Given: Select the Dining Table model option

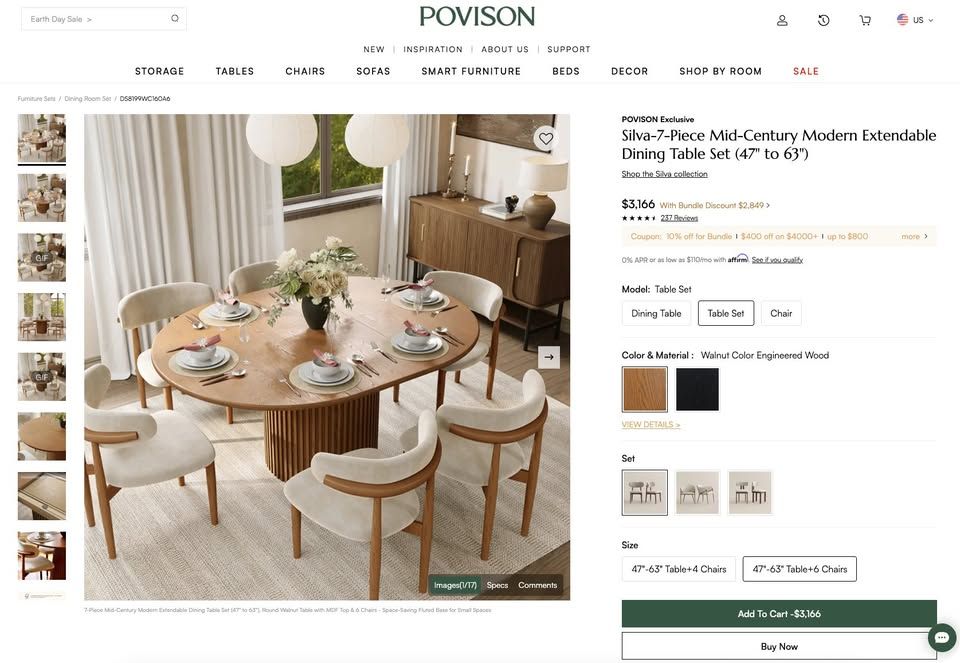Looking at the screenshot, I should 656,313.
